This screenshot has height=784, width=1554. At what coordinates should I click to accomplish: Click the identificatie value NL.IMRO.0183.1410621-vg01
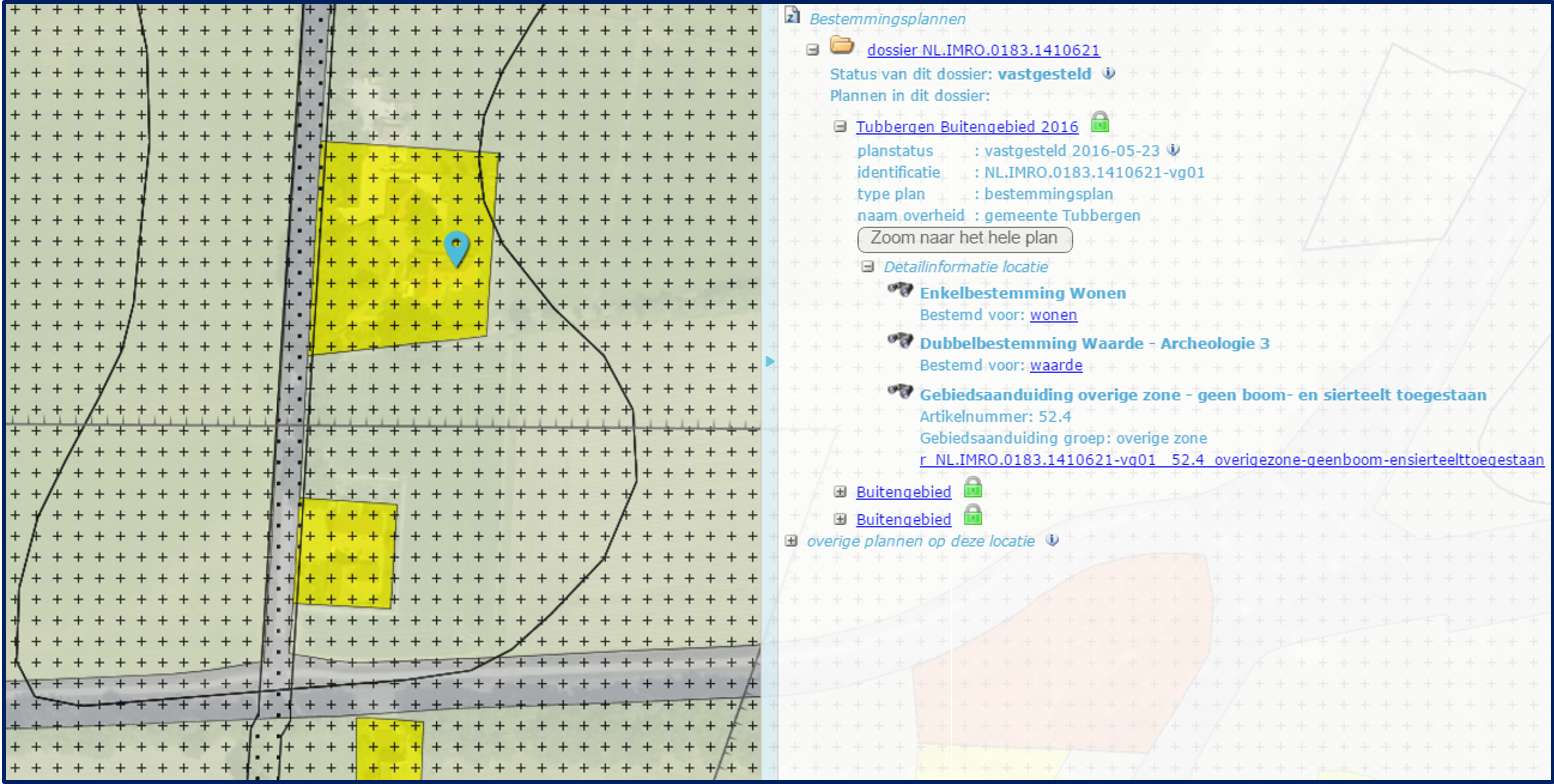pyautogui.click(x=1094, y=172)
